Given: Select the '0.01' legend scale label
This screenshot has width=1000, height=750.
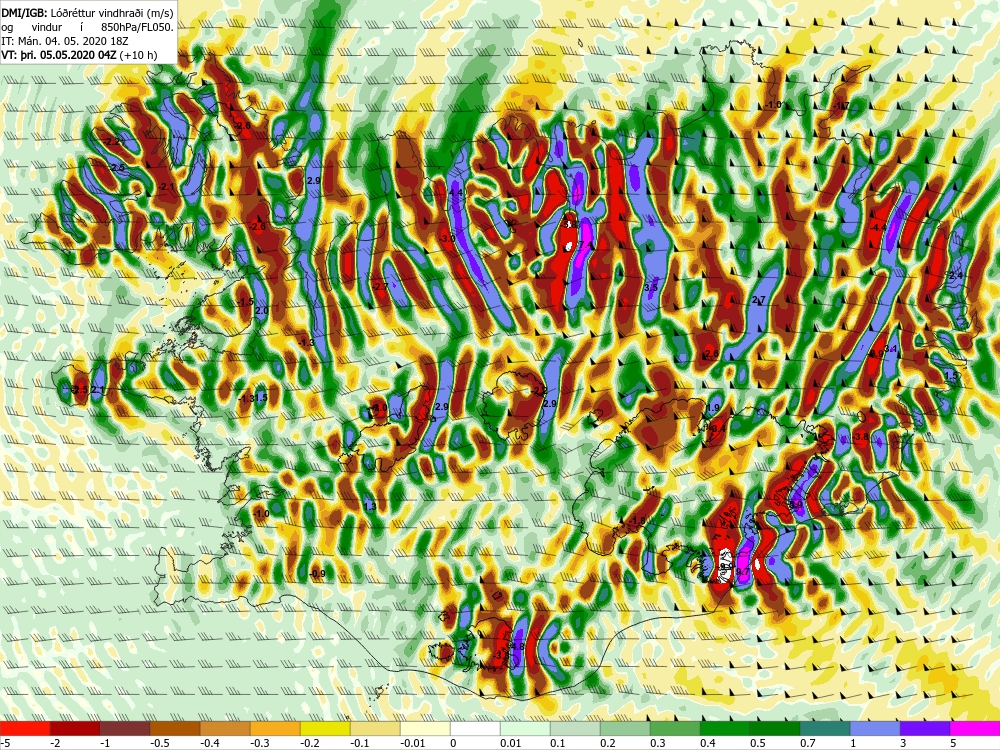Looking at the screenshot, I should pyautogui.click(x=511, y=743).
